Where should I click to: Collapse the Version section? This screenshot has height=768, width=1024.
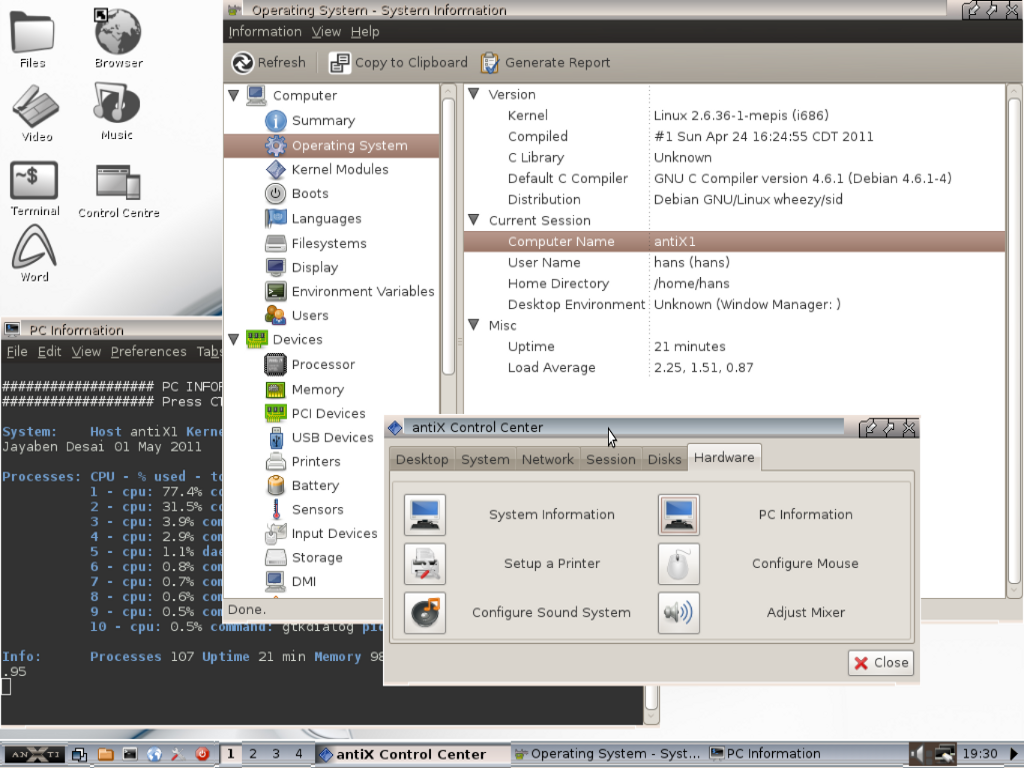474,93
